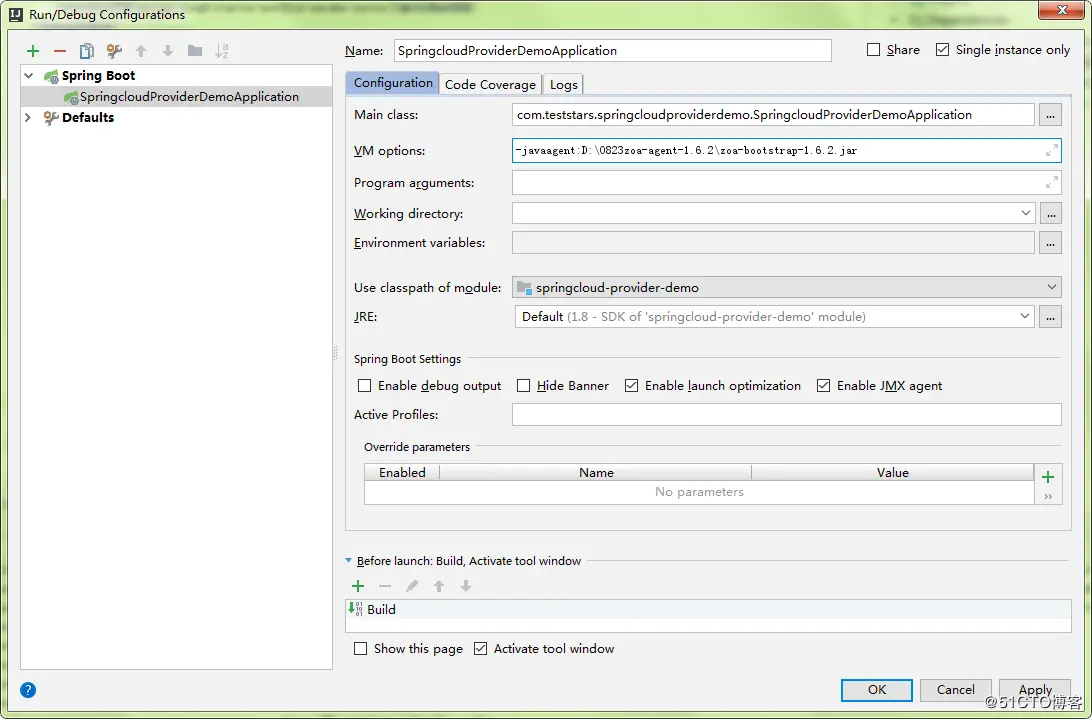The image size is (1092, 719).
Task: Expand the Program arguments field editor
Action: tap(1052, 183)
